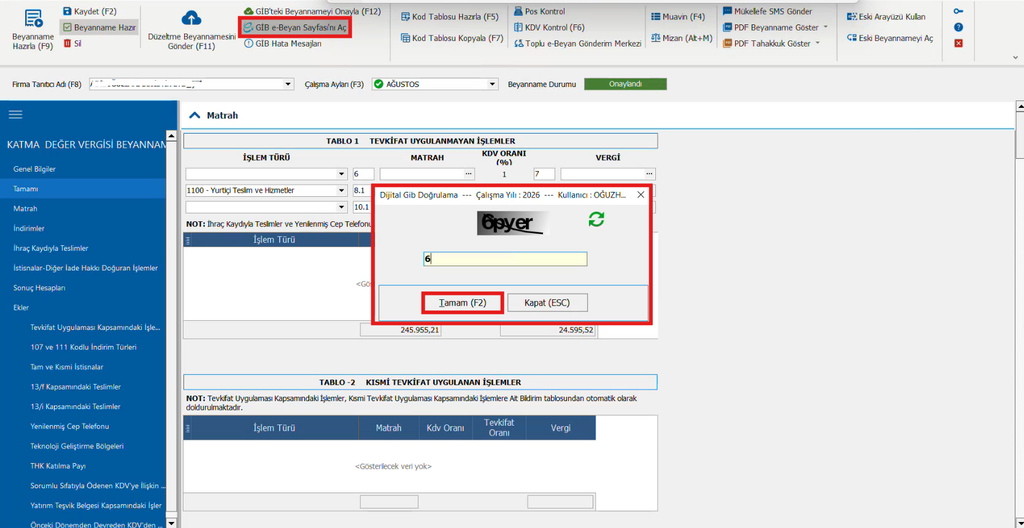
Task: Click the red X icon in ribbon
Action: [x=958, y=44]
